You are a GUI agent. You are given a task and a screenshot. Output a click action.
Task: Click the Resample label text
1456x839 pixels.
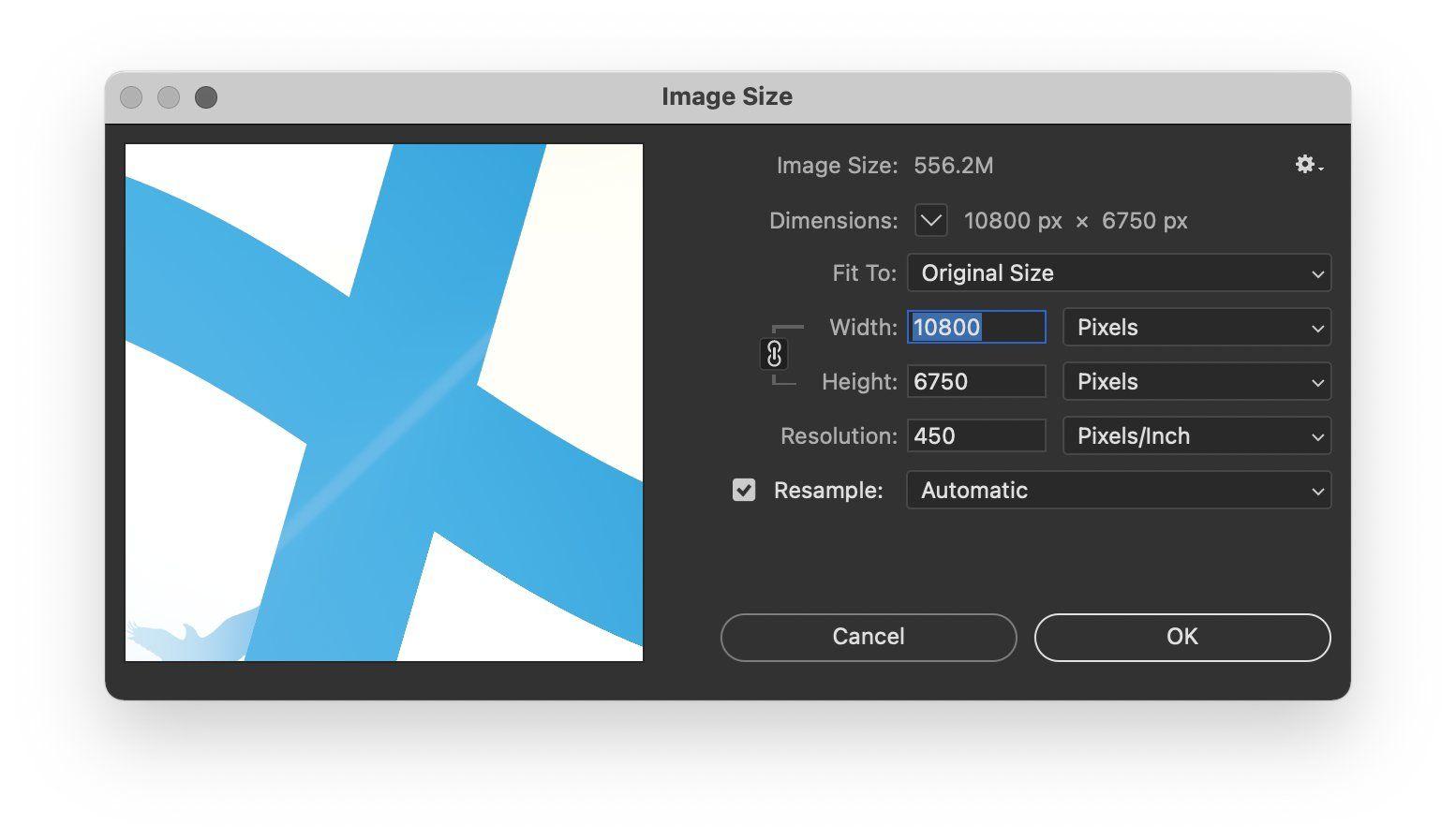(x=828, y=490)
